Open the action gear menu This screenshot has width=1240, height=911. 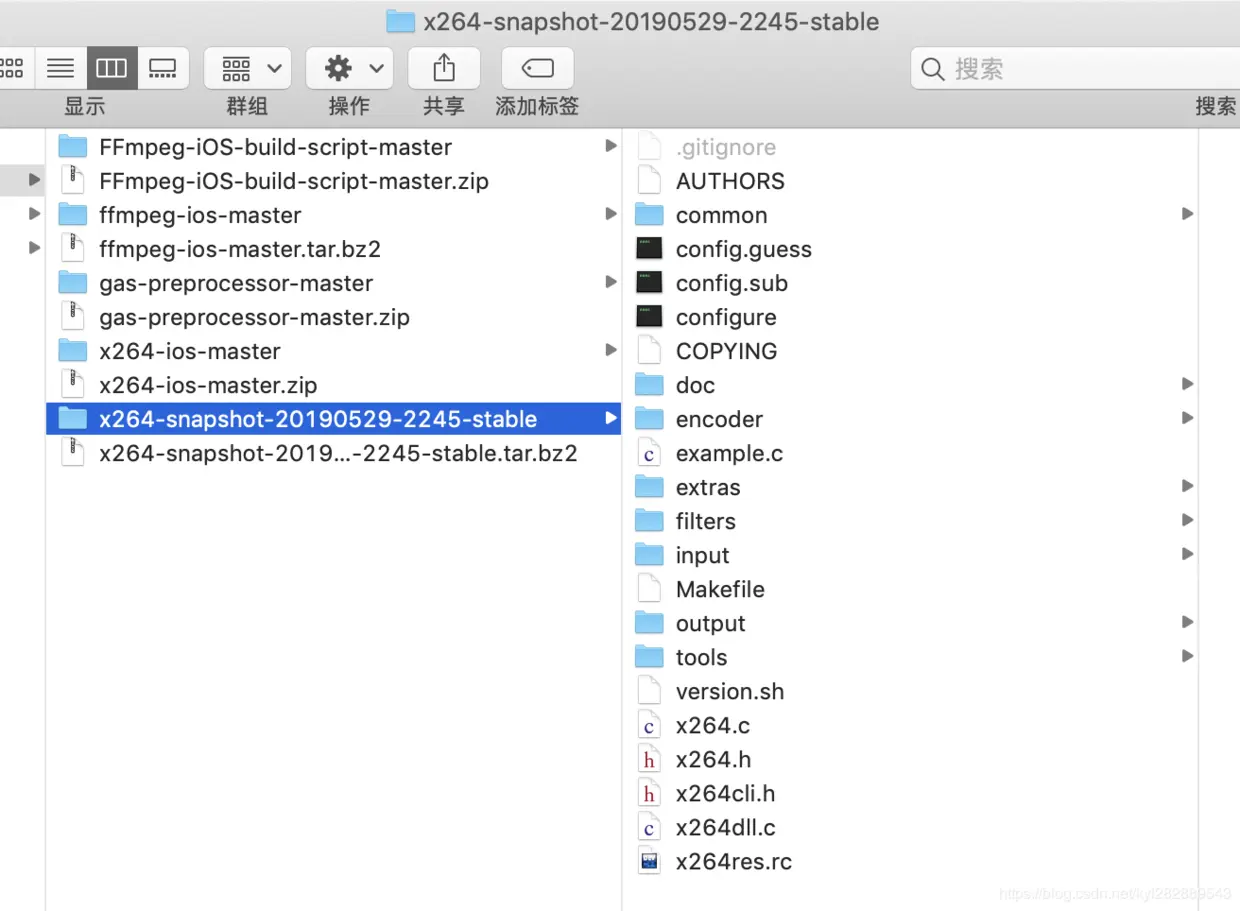point(349,68)
